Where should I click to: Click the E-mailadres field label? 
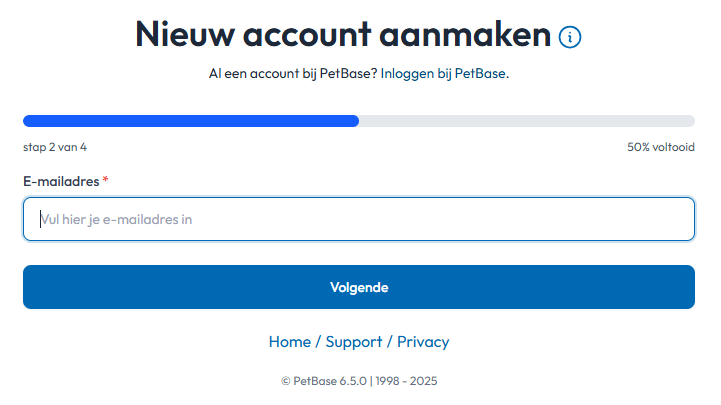61,181
